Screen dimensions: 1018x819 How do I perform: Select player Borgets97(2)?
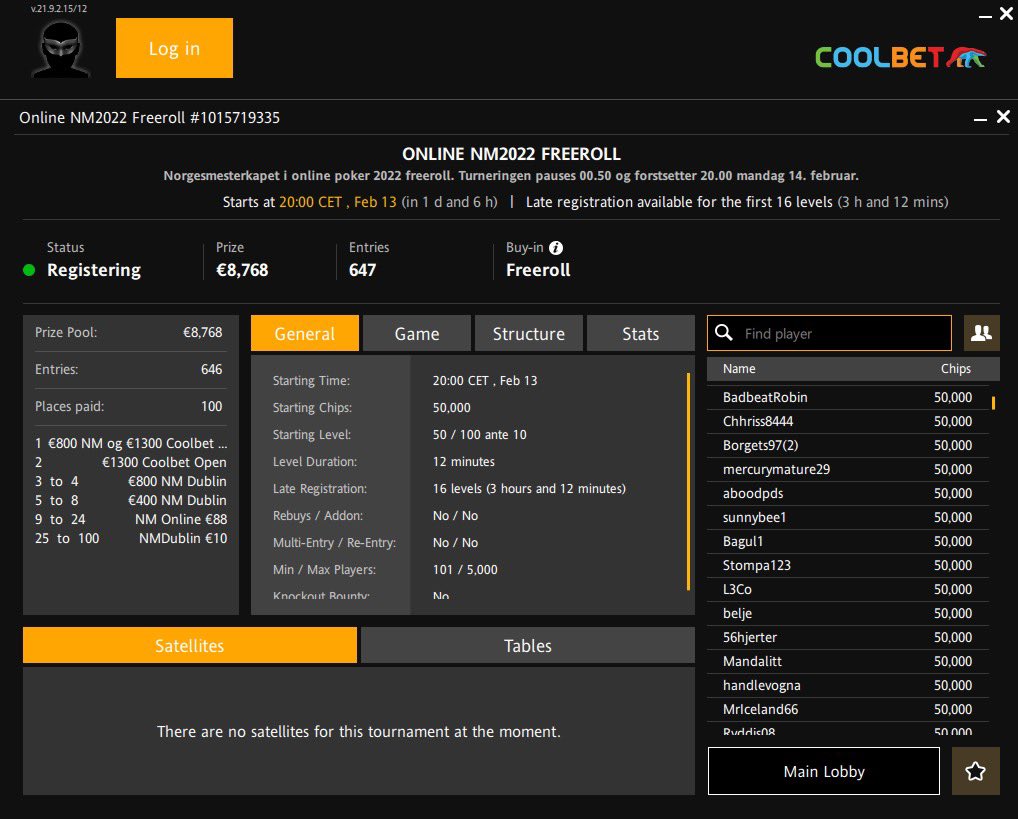(847, 445)
